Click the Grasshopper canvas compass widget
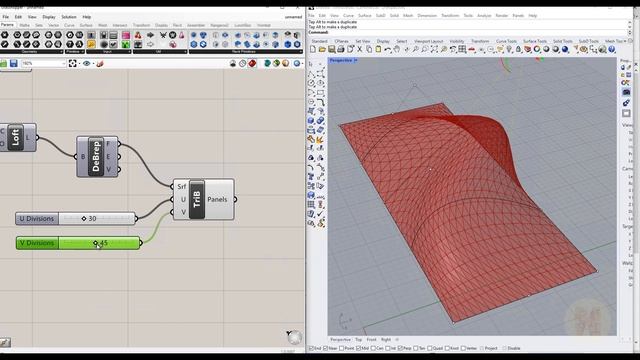Screen dimensions: 640x360 (x=294, y=338)
